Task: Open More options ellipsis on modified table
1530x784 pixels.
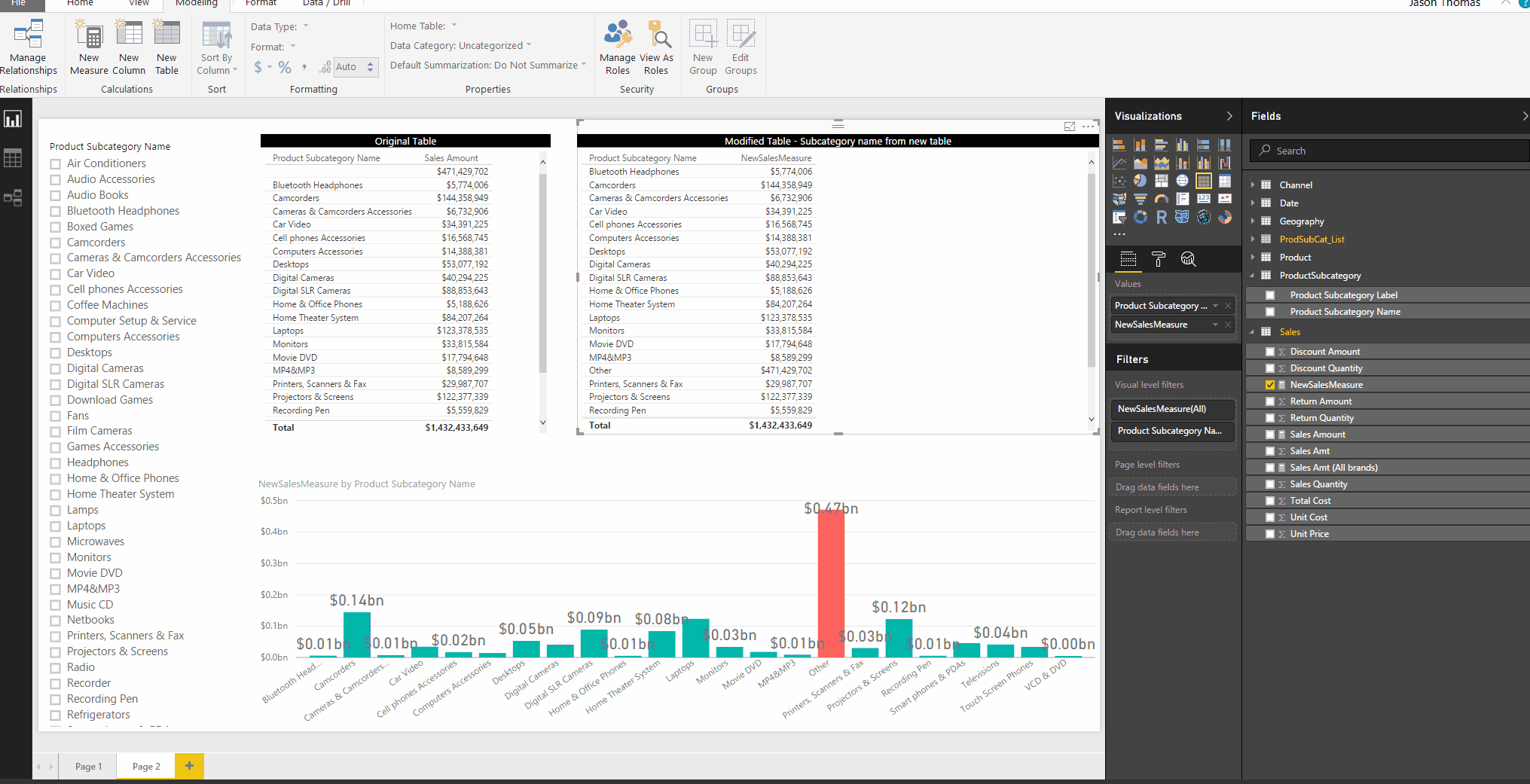Action: pos(1089,127)
